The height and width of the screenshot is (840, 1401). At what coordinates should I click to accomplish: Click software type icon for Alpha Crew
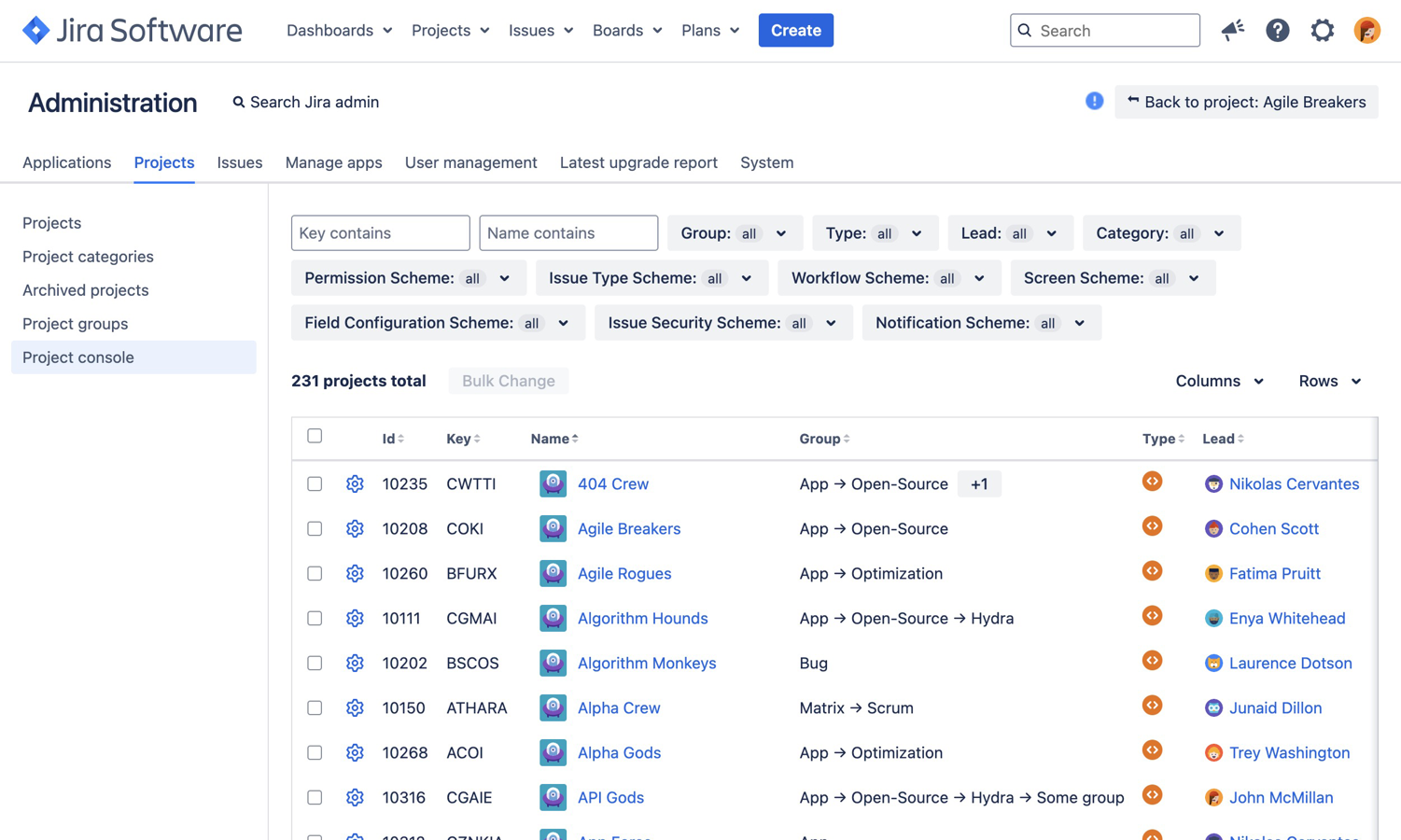pyautogui.click(x=1152, y=706)
